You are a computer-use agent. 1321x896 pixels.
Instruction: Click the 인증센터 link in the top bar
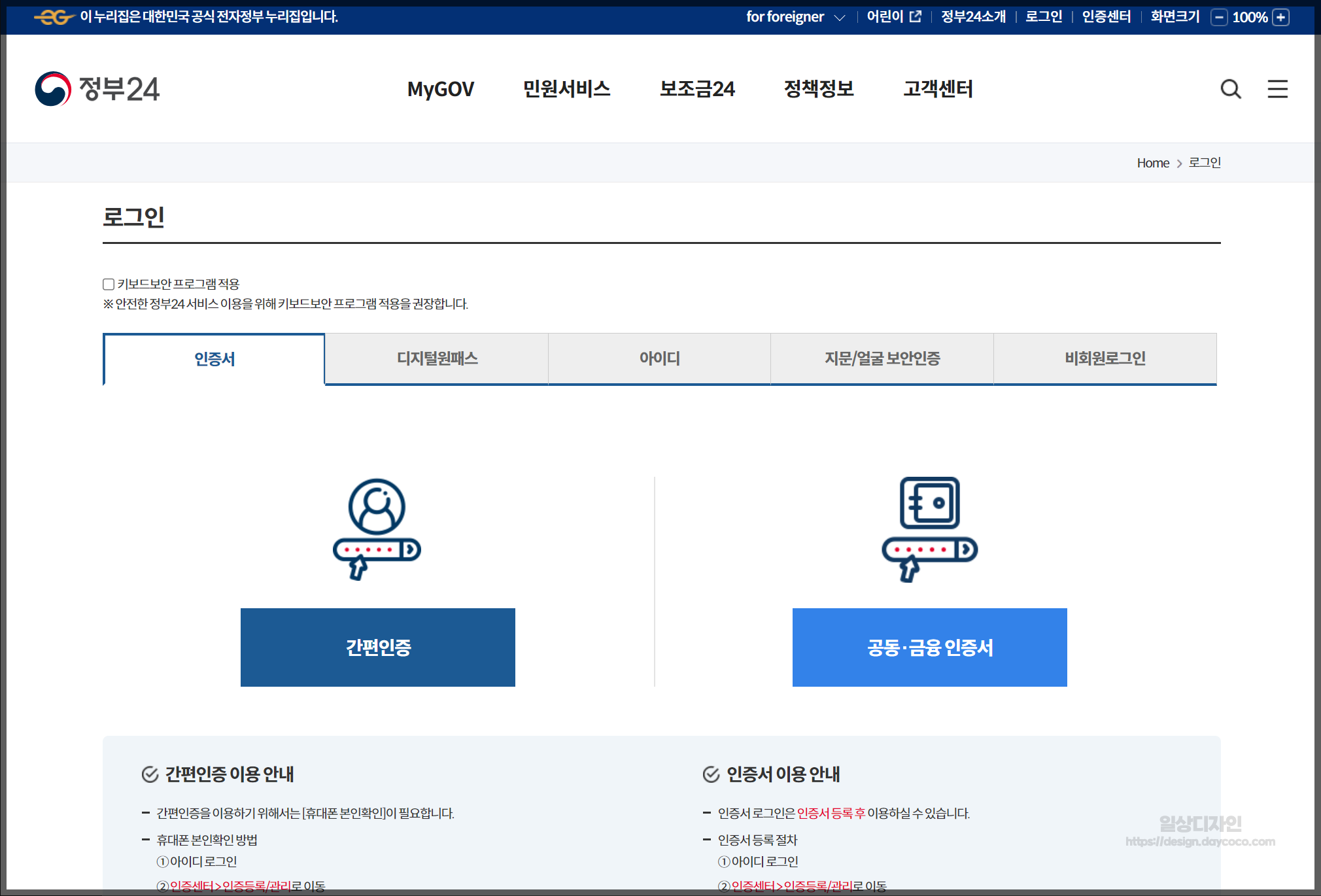[1106, 16]
